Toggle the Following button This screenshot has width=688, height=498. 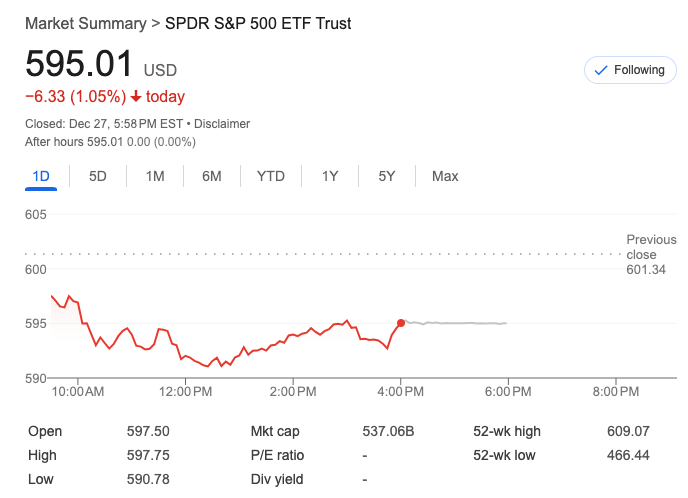[x=629, y=70]
